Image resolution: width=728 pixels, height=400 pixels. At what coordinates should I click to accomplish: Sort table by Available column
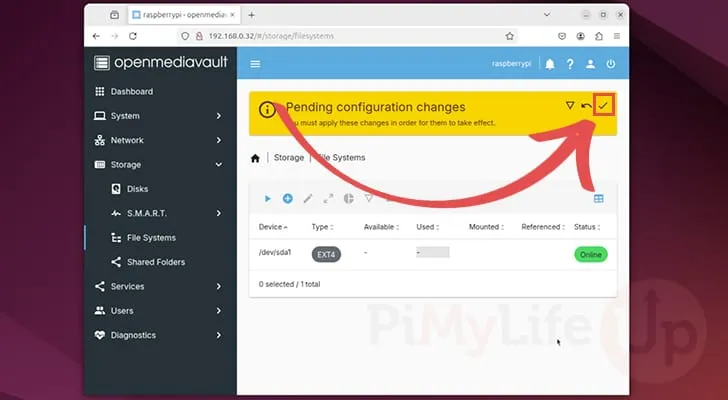point(381,227)
